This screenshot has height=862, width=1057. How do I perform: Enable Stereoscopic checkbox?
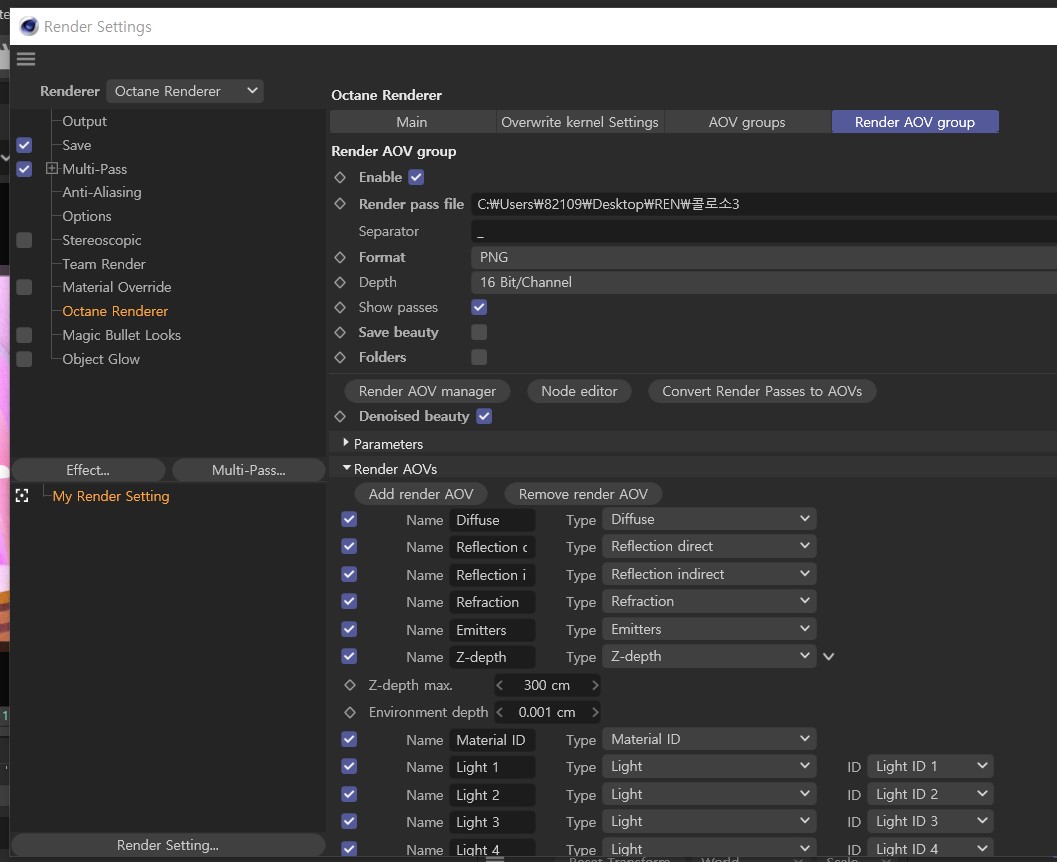(24, 240)
